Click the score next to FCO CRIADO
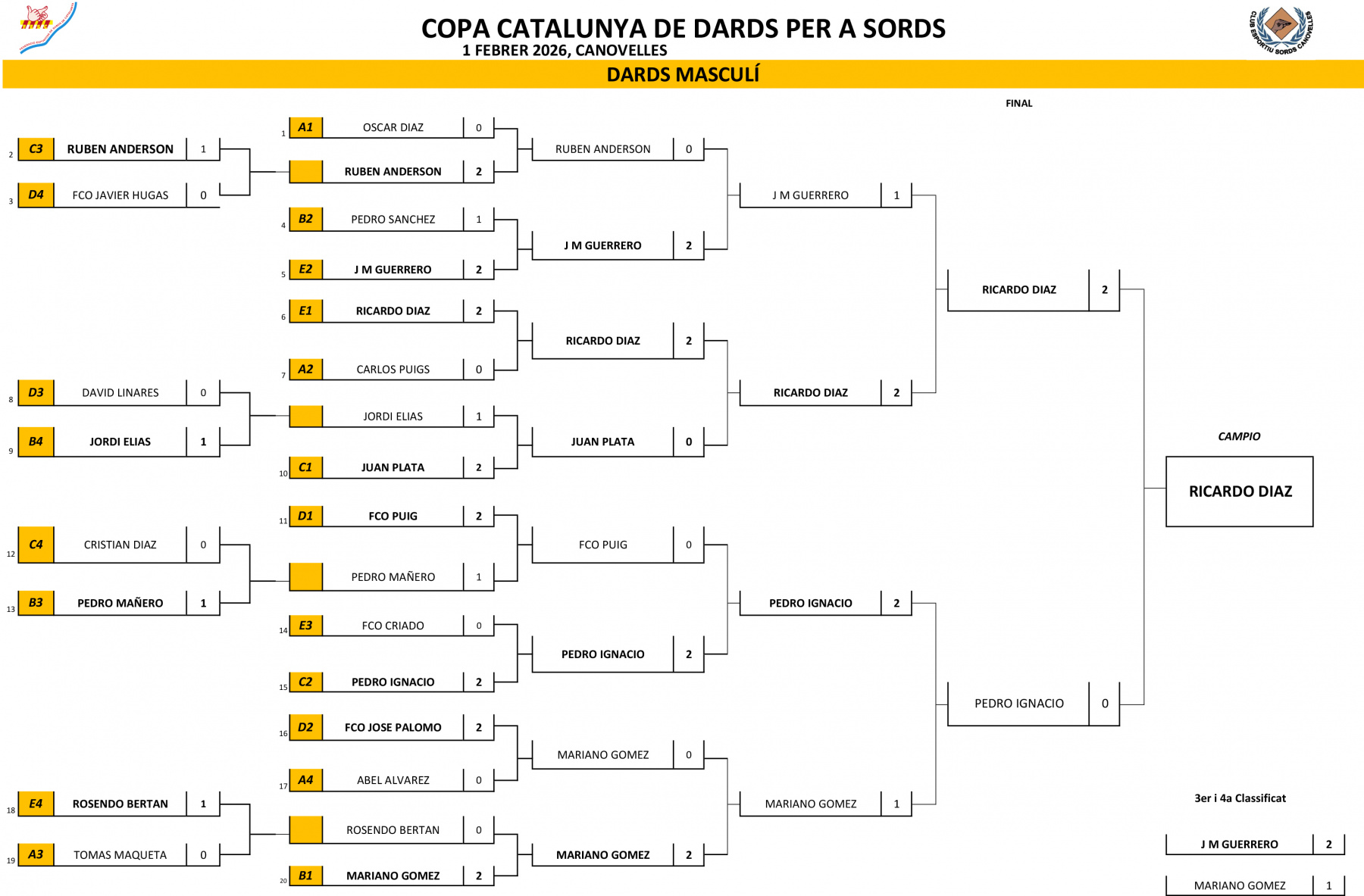The height and width of the screenshot is (896, 1364). click(x=479, y=626)
